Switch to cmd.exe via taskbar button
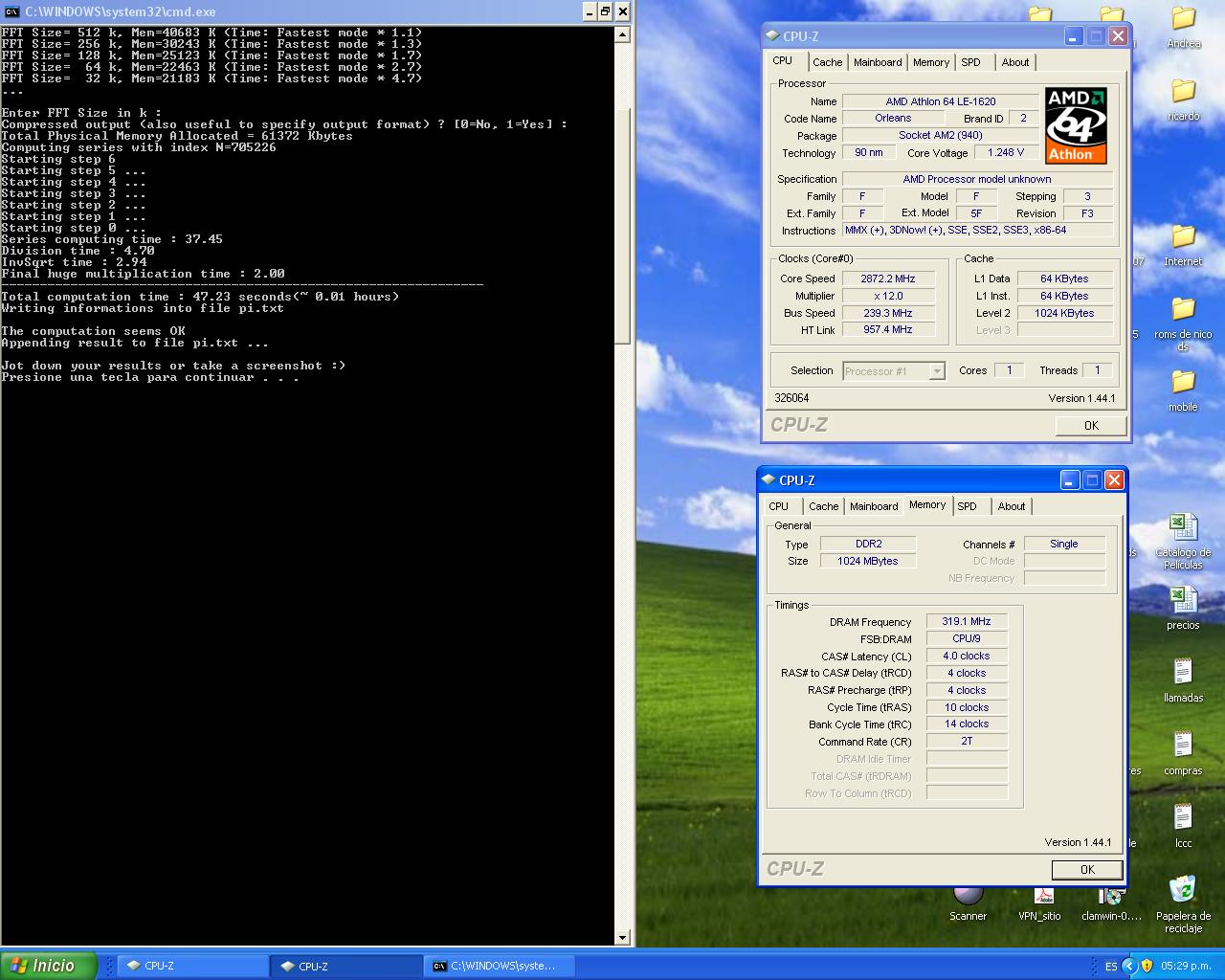 (x=501, y=967)
